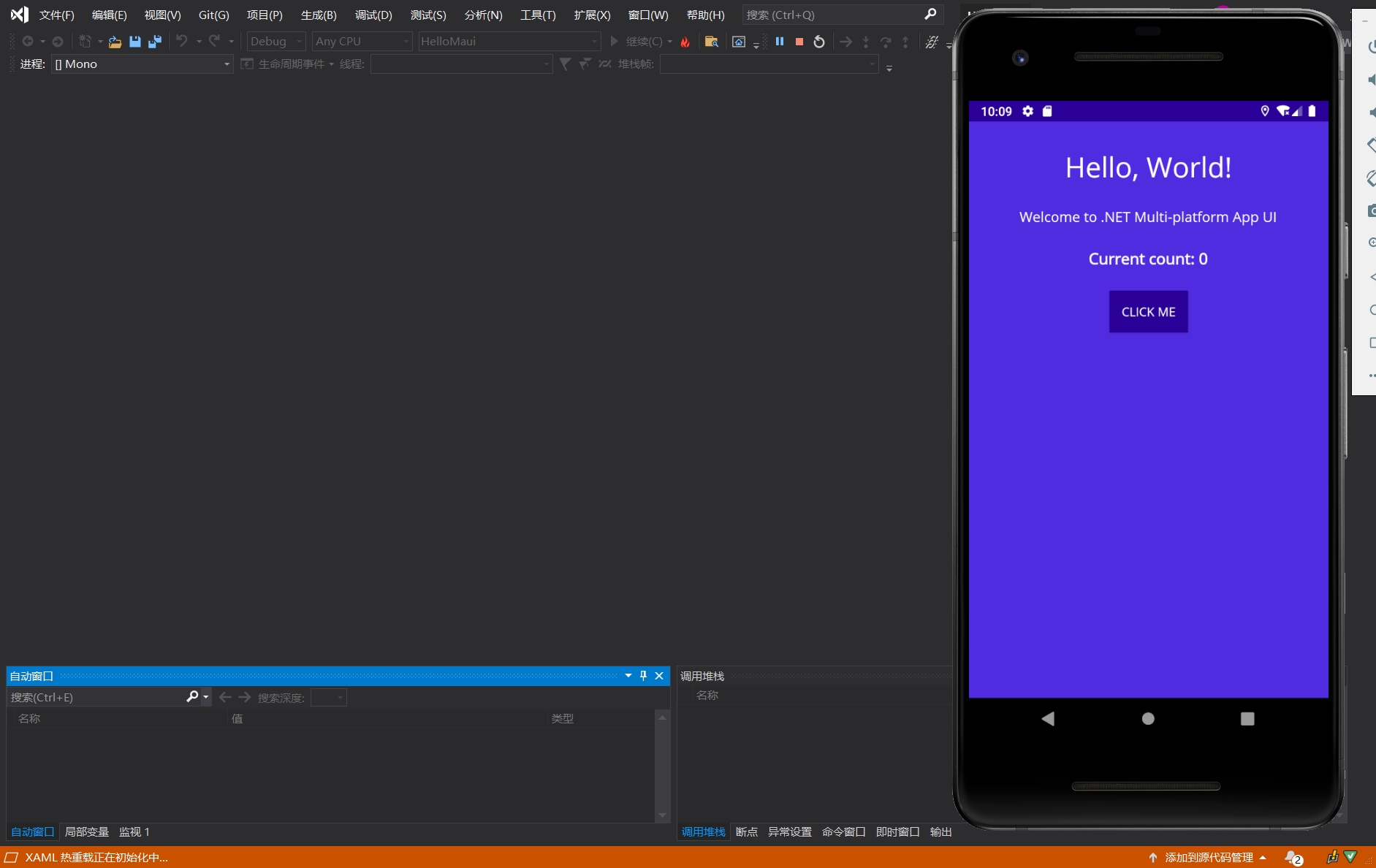Switch to the Locals tab
The image size is (1376, 868).
[86, 831]
